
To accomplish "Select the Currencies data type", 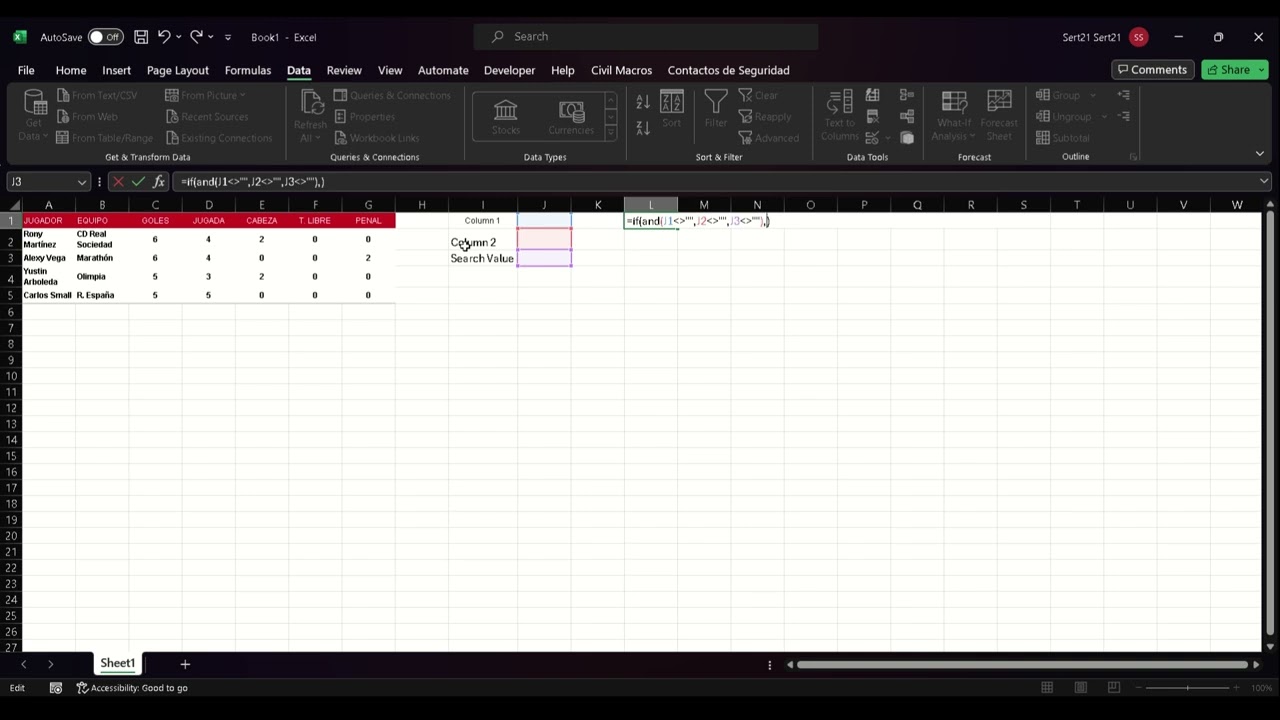I will (571, 116).
